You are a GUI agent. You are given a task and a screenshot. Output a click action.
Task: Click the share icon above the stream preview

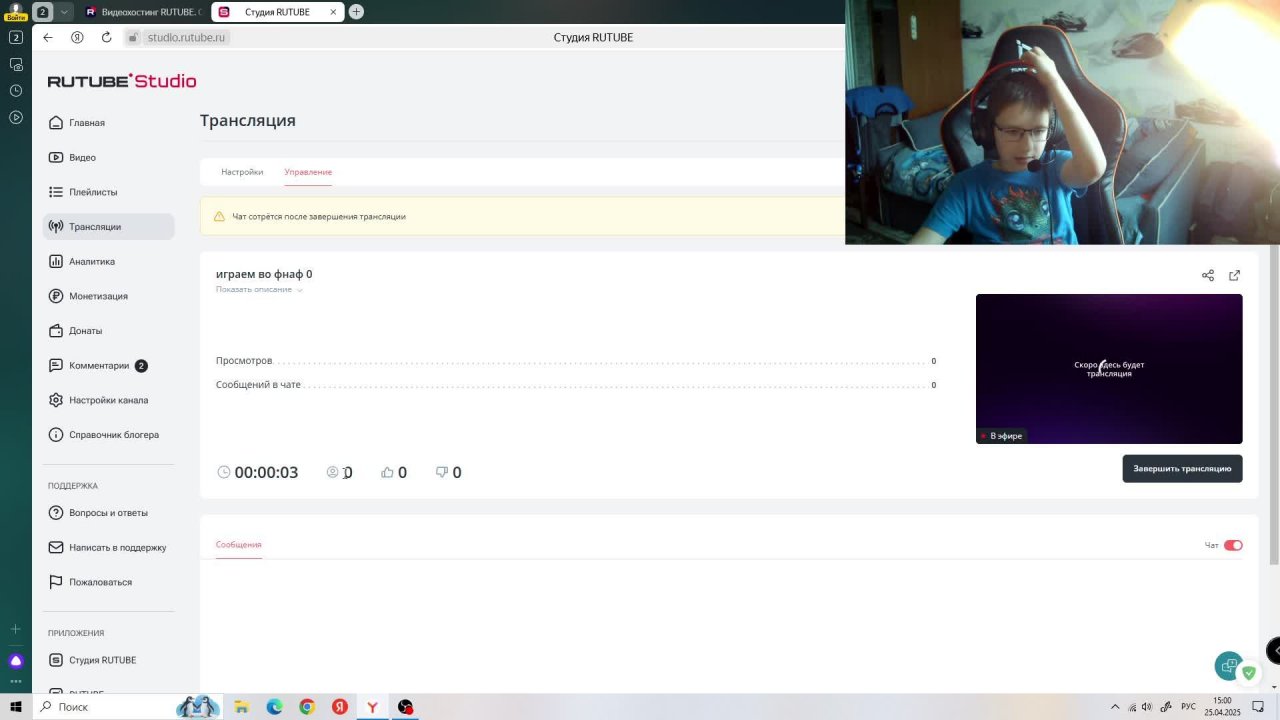click(1208, 275)
